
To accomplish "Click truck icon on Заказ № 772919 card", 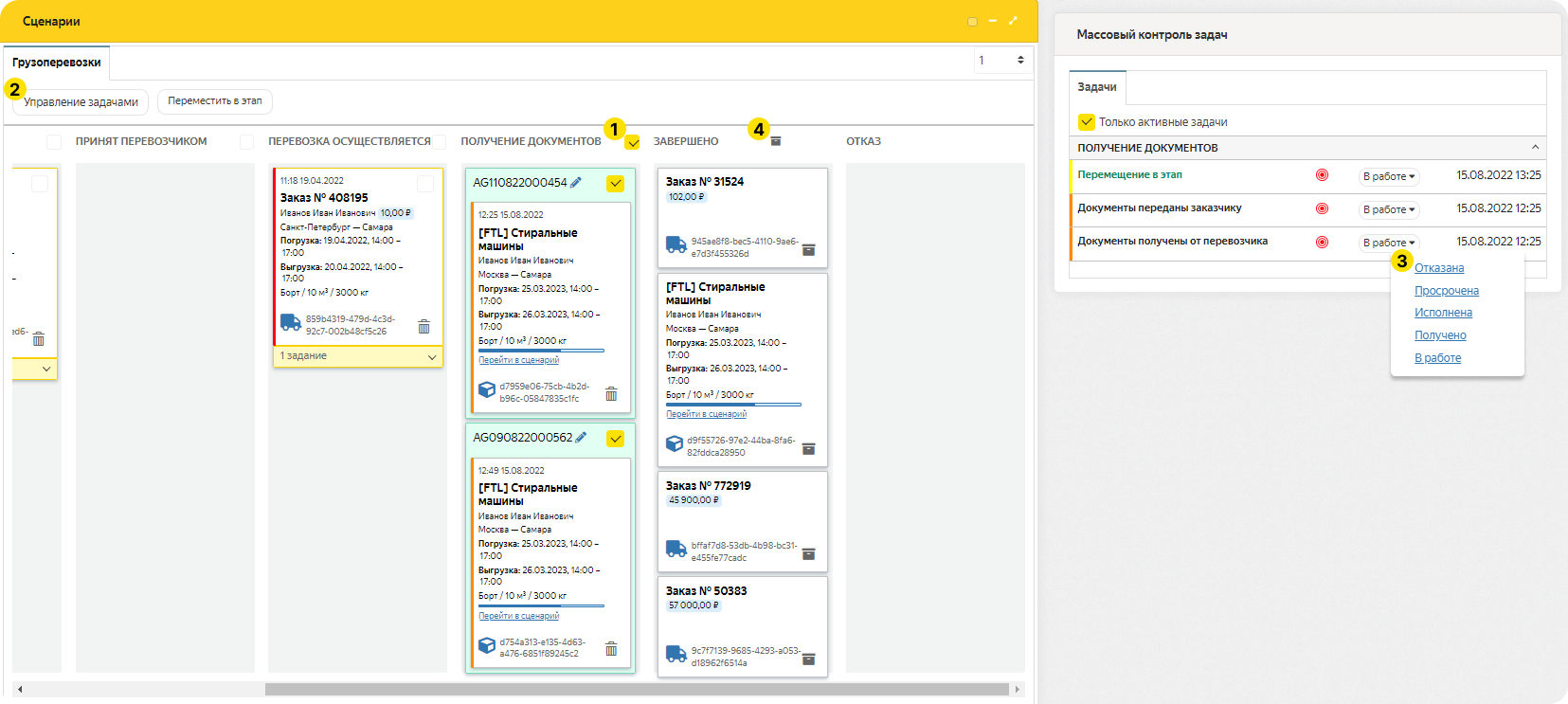I will (676, 549).
